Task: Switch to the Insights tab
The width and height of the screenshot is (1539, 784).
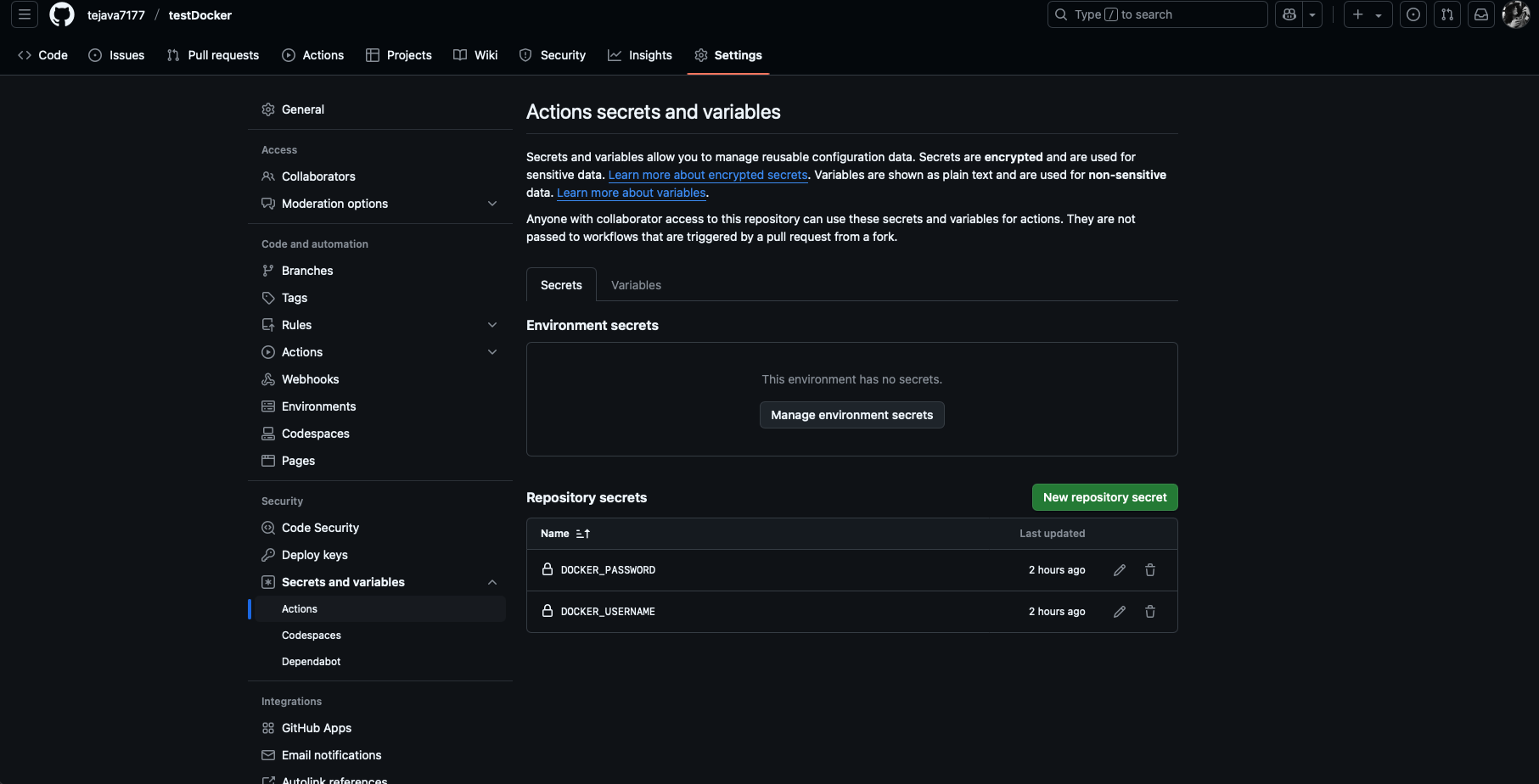Action: coord(640,55)
